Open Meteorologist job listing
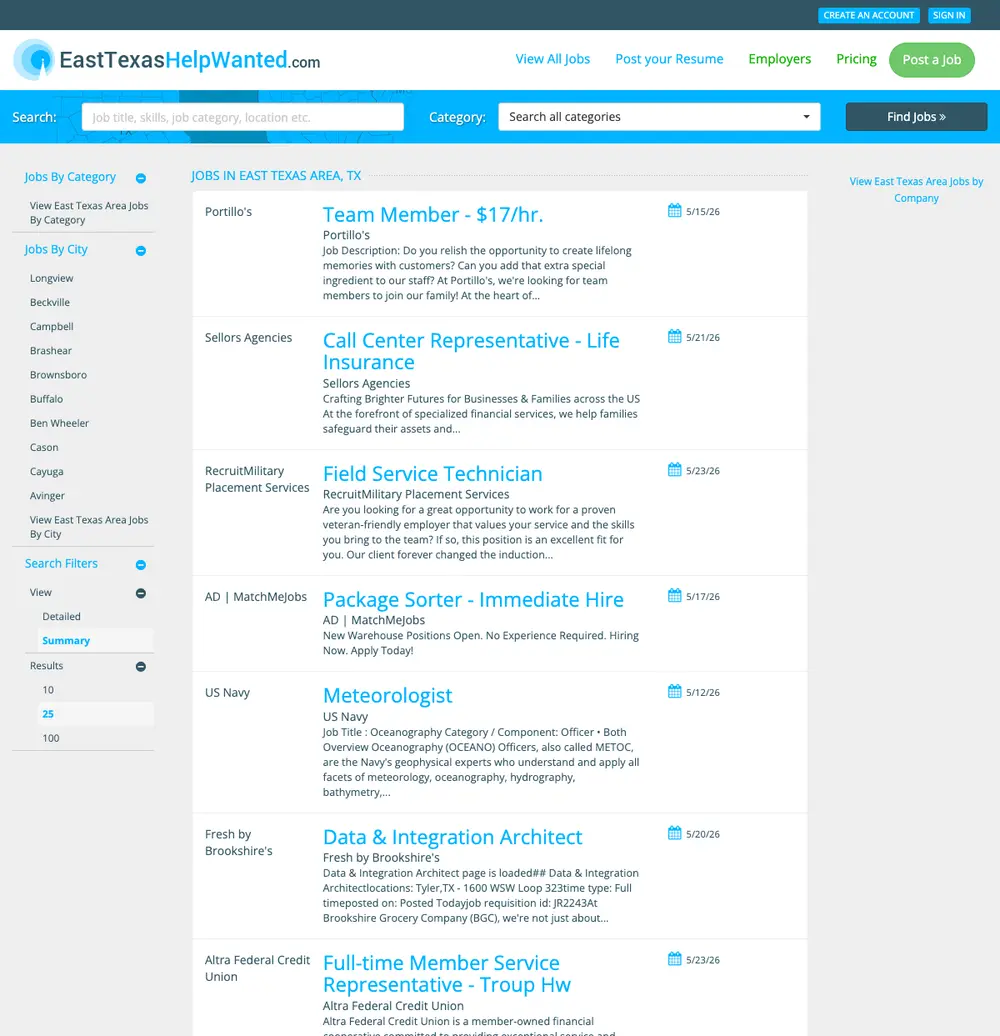Image resolution: width=1000 pixels, height=1036 pixels. 388,696
